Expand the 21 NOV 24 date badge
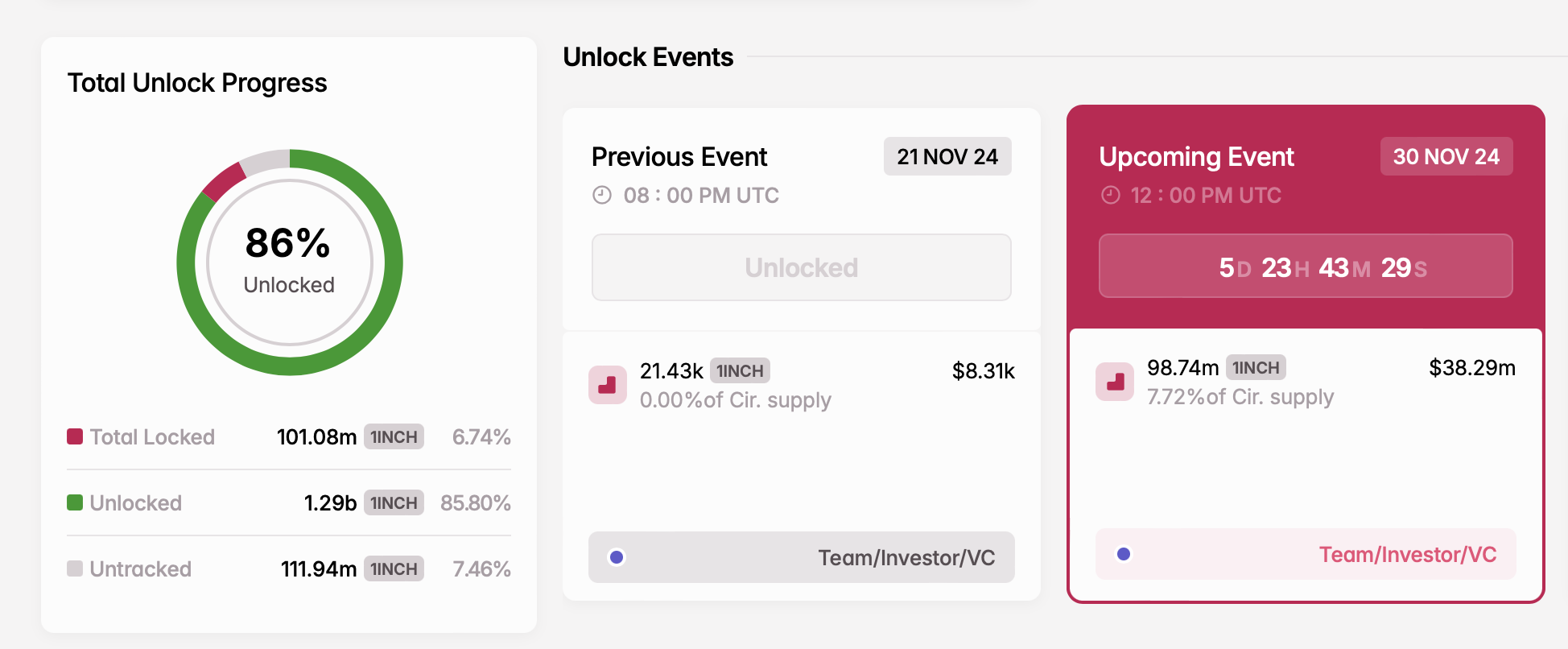This screenshot has height=649, width=1568. click(947, 156)
